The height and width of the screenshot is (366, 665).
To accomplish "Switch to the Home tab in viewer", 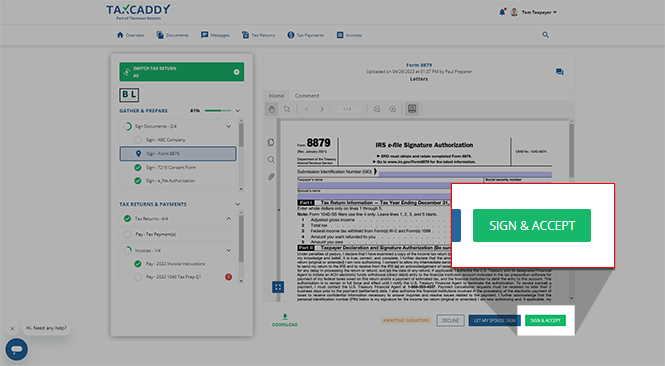I will pyautogui.click(x=276, y=96).
